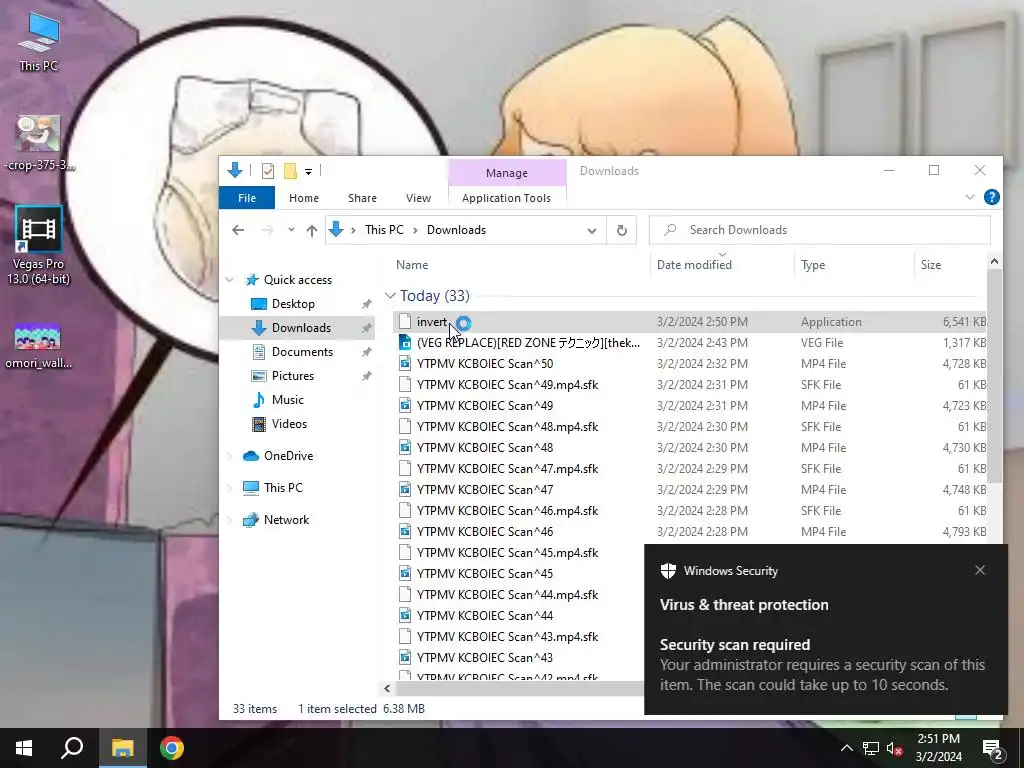Click the icon of YTPMV KCBOIEC Scan^46

(405, 532)
